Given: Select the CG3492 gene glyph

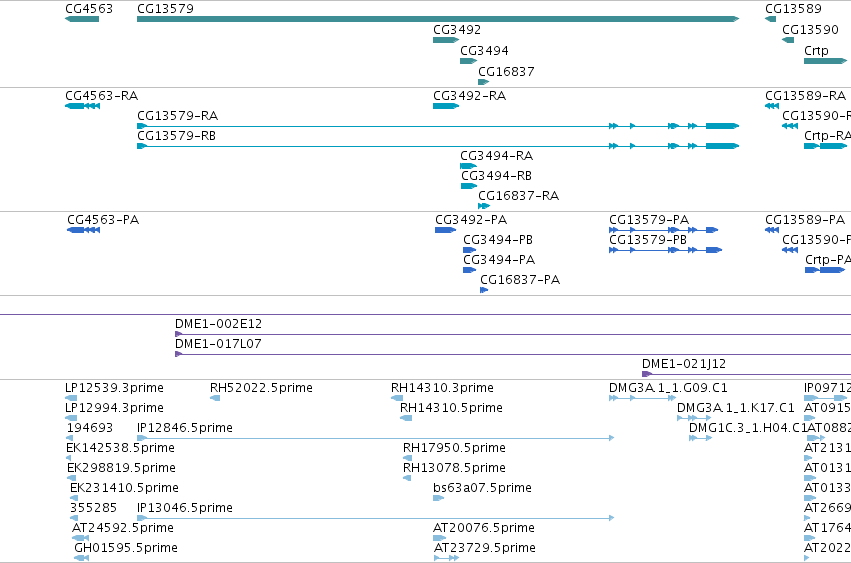Looking at the screenshot, I should pos(446,40).
